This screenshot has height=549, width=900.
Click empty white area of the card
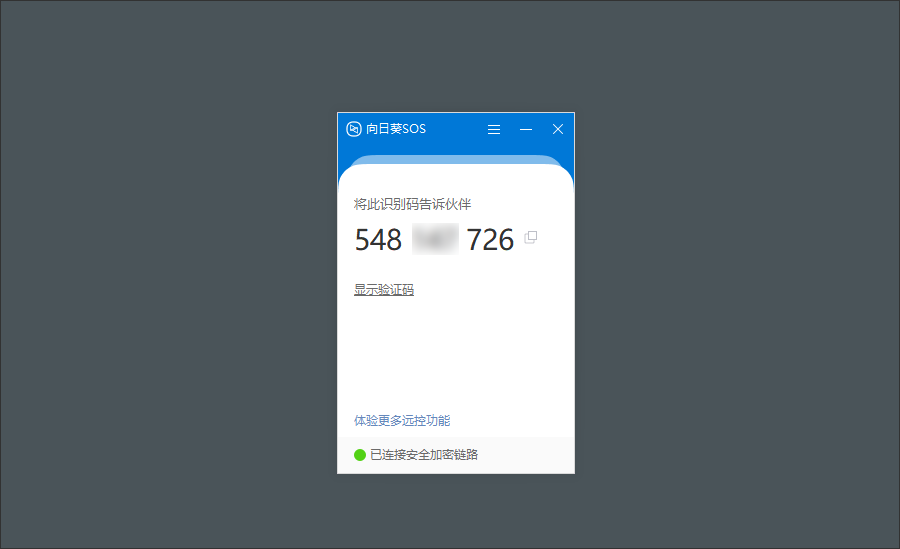(456, 356)
